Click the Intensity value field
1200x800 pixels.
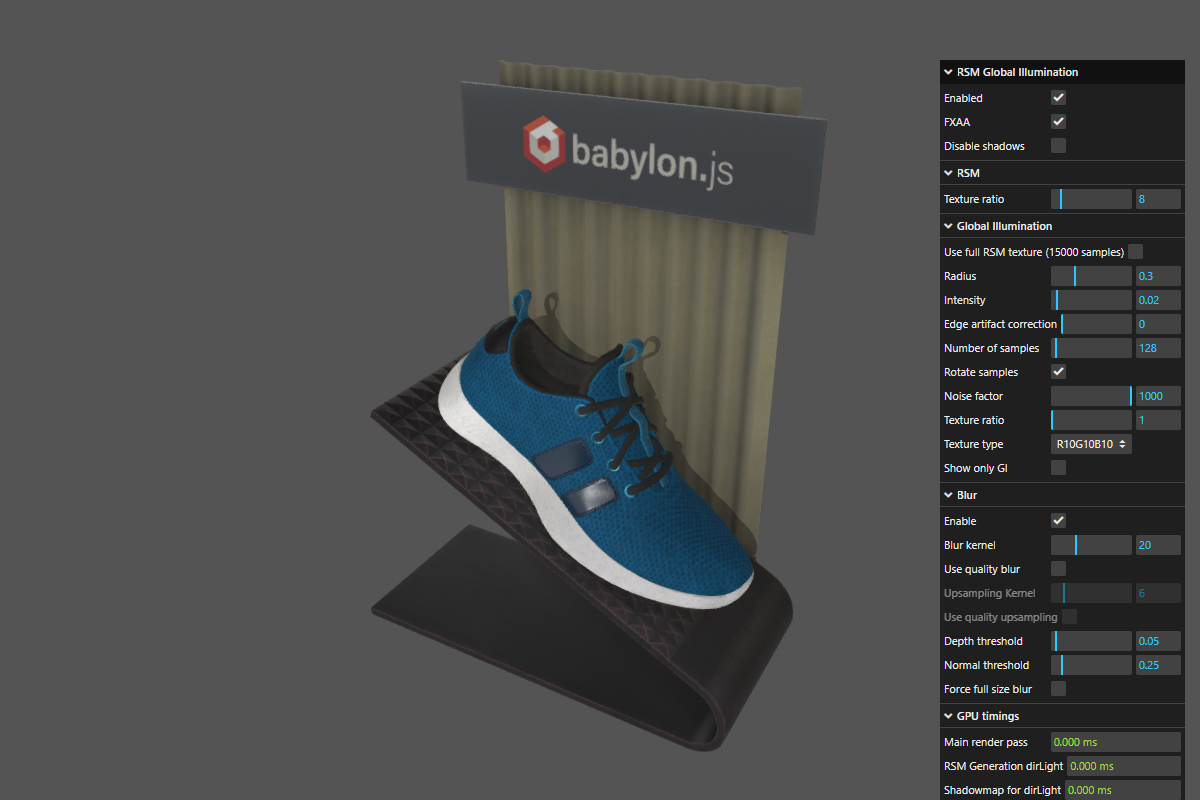coord(1157,299)
